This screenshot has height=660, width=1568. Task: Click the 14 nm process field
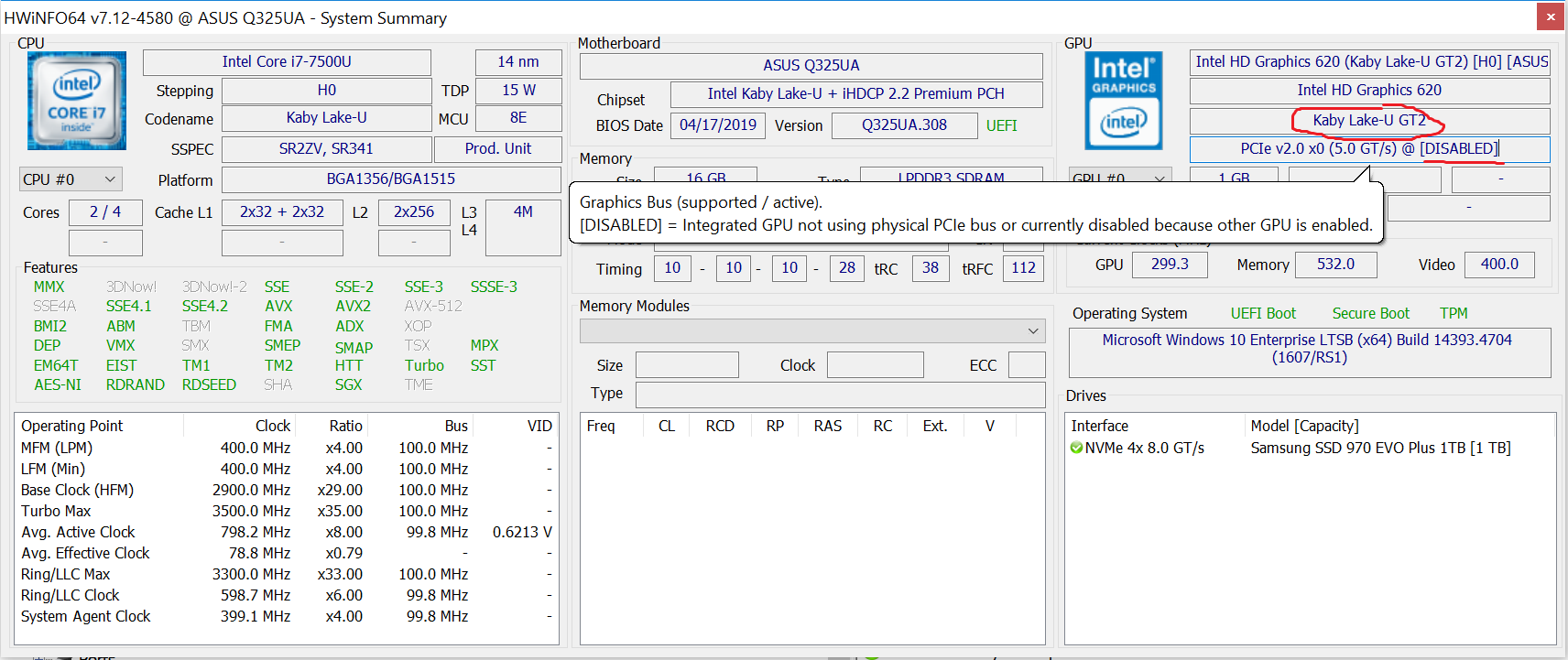[518, 62]
